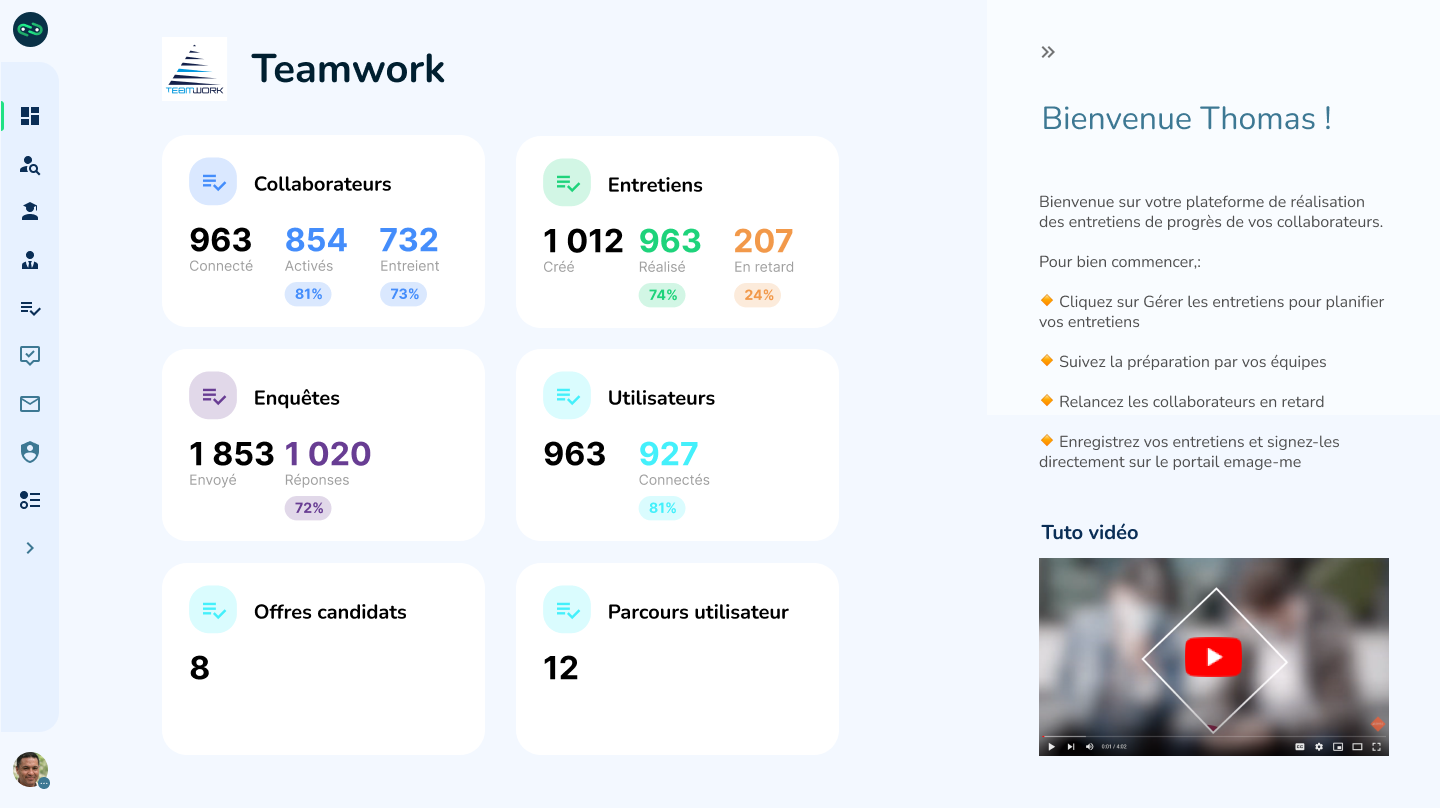1440x808 pixels.
Task: Click the Tuto vidéo heading
Action: (x=1090, y=533)
